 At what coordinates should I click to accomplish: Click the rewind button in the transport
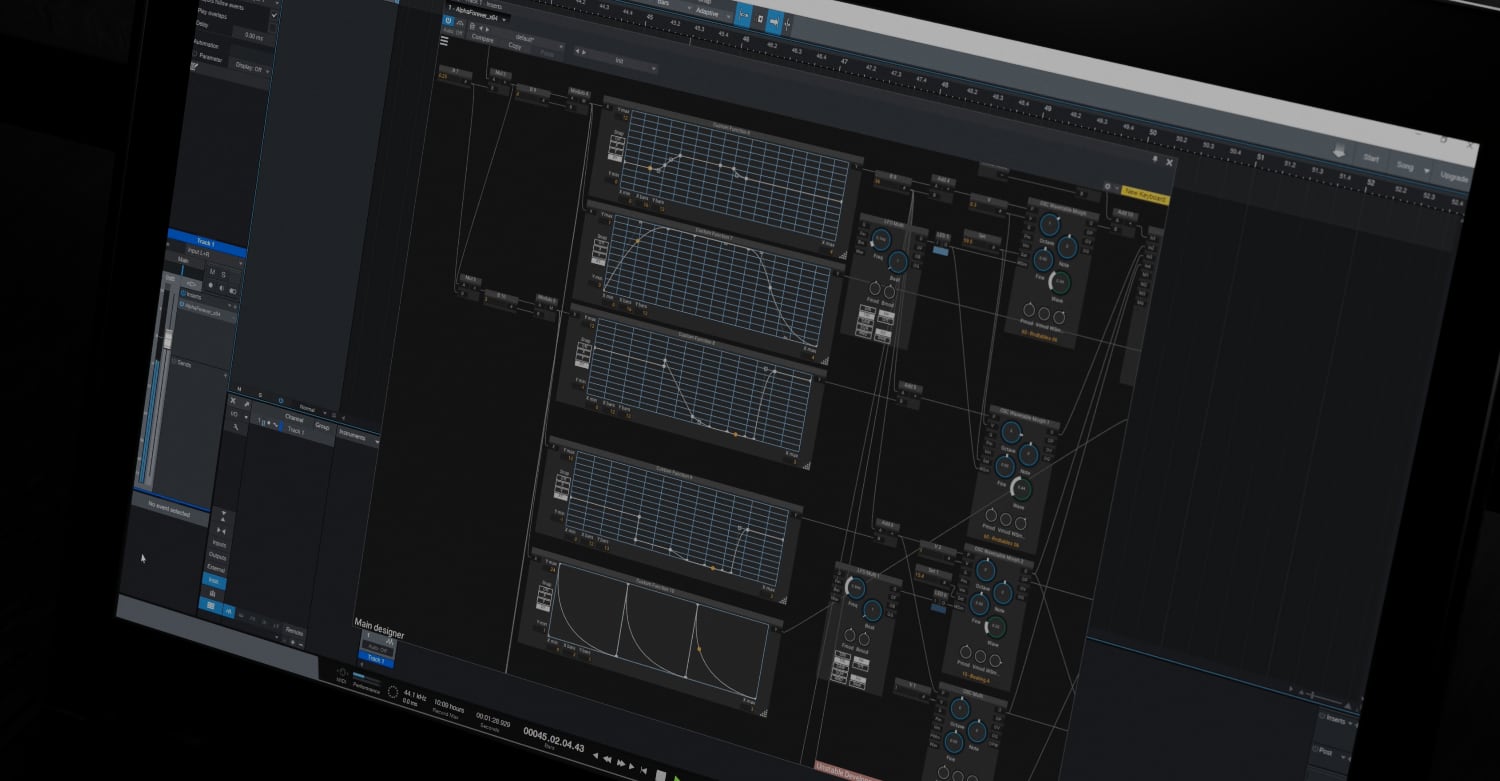[x=607, y=758]
